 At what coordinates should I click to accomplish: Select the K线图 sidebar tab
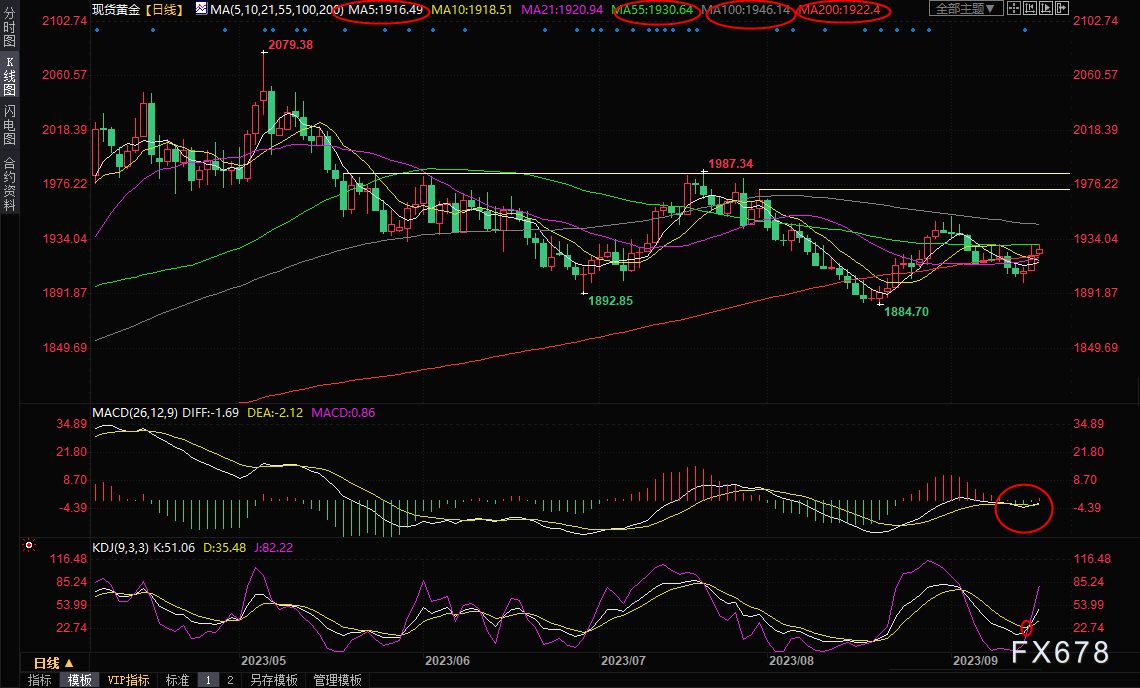(x=9, y=75)
